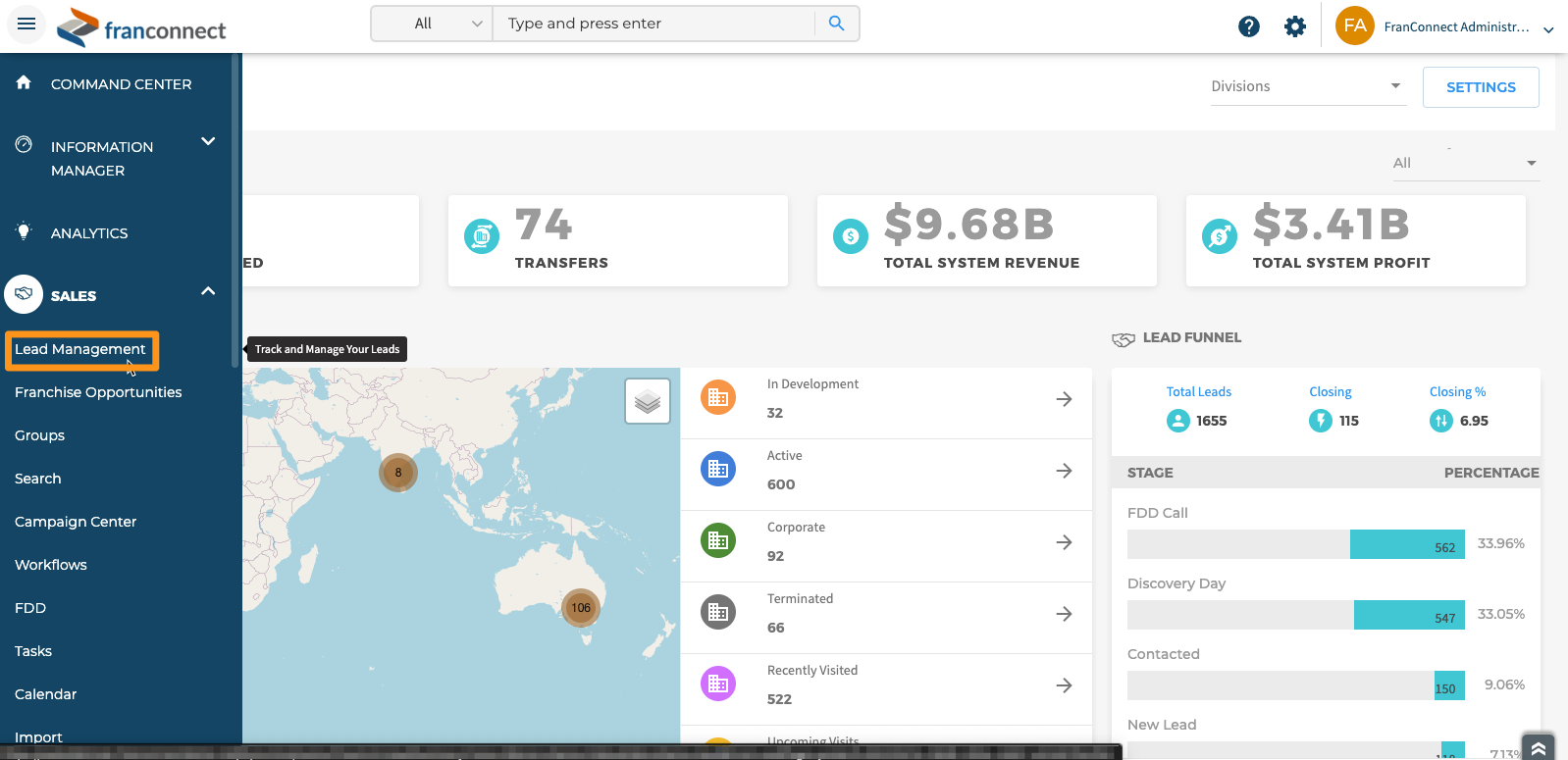Open the admin settings gear icon
Viewport: 1568px width, 760px height.
coord(1295,26)
